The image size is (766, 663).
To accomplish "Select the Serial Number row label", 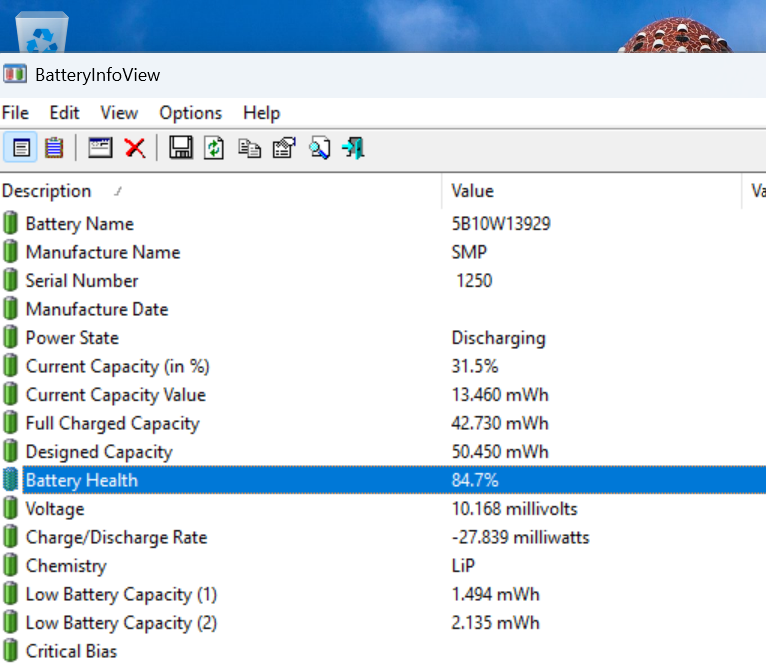I will point(82,280).
